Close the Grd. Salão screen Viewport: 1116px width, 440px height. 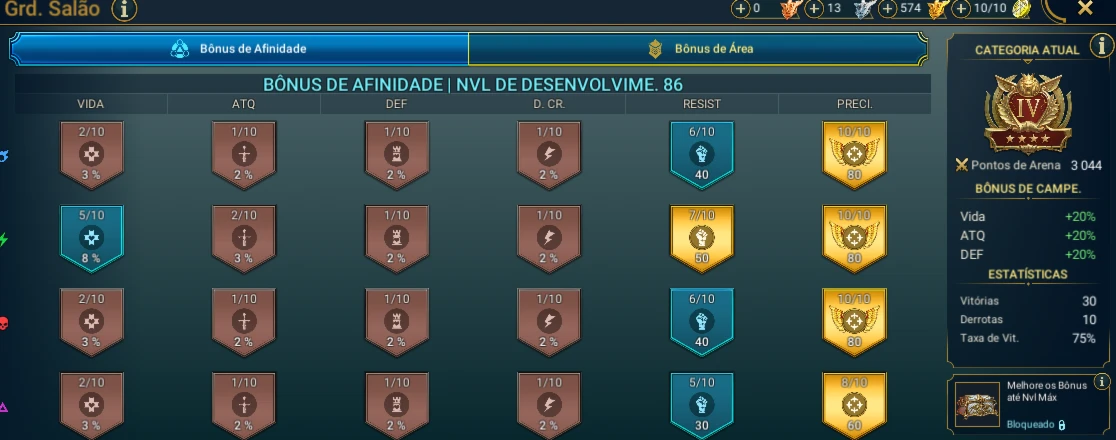1085,9
